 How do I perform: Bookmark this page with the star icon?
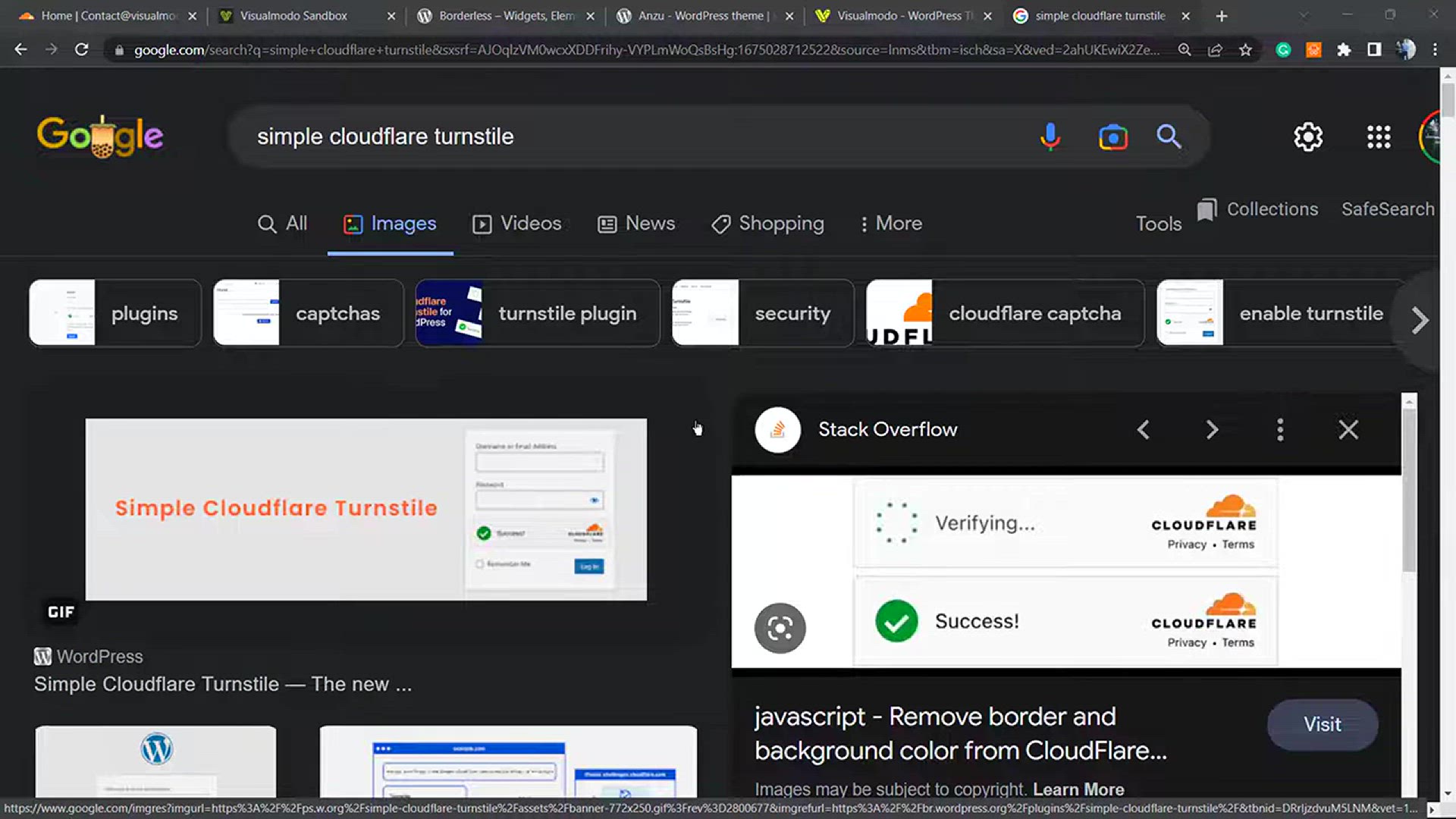click(x=1245, y=49)
